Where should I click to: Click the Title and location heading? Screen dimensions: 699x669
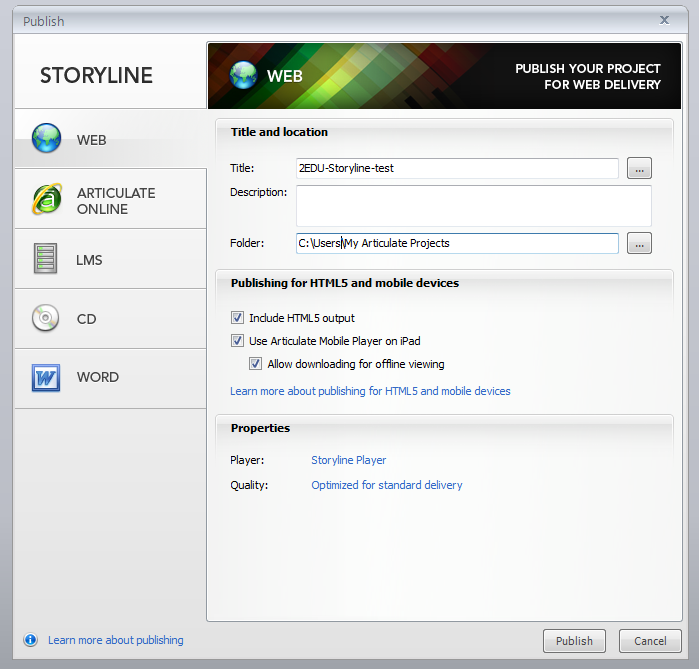pyautogui.click(x=279, y=132)
